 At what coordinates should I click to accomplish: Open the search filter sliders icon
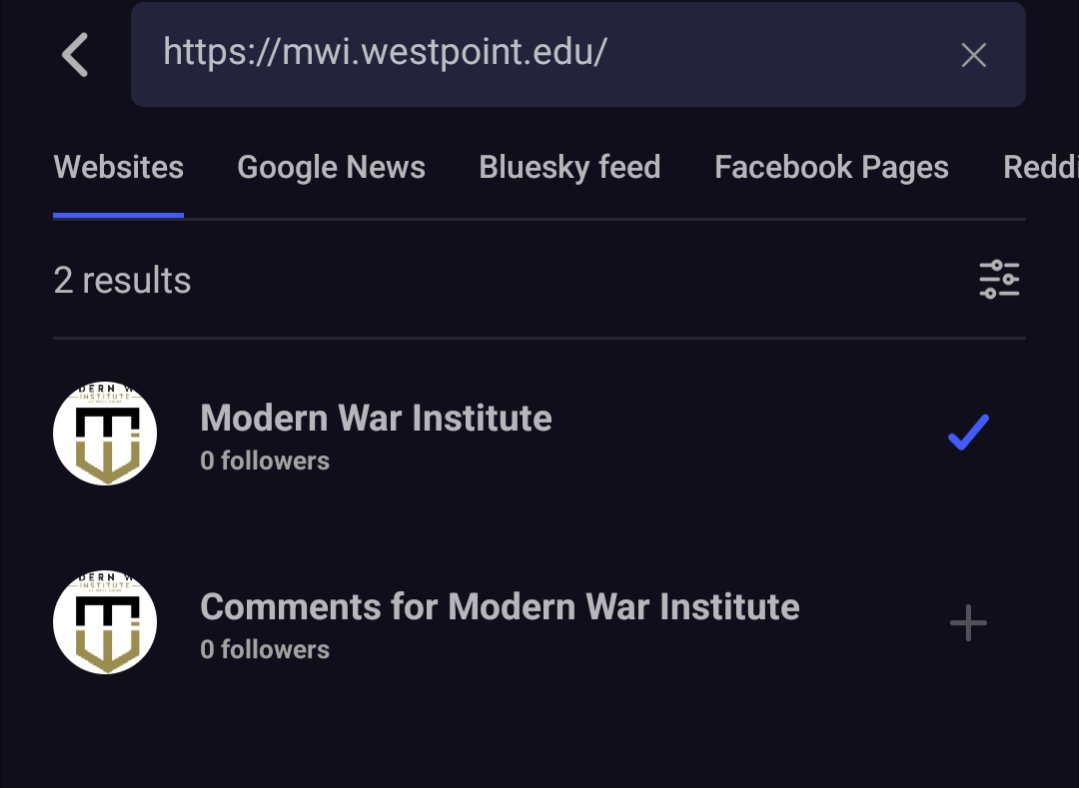coord(999,279)
